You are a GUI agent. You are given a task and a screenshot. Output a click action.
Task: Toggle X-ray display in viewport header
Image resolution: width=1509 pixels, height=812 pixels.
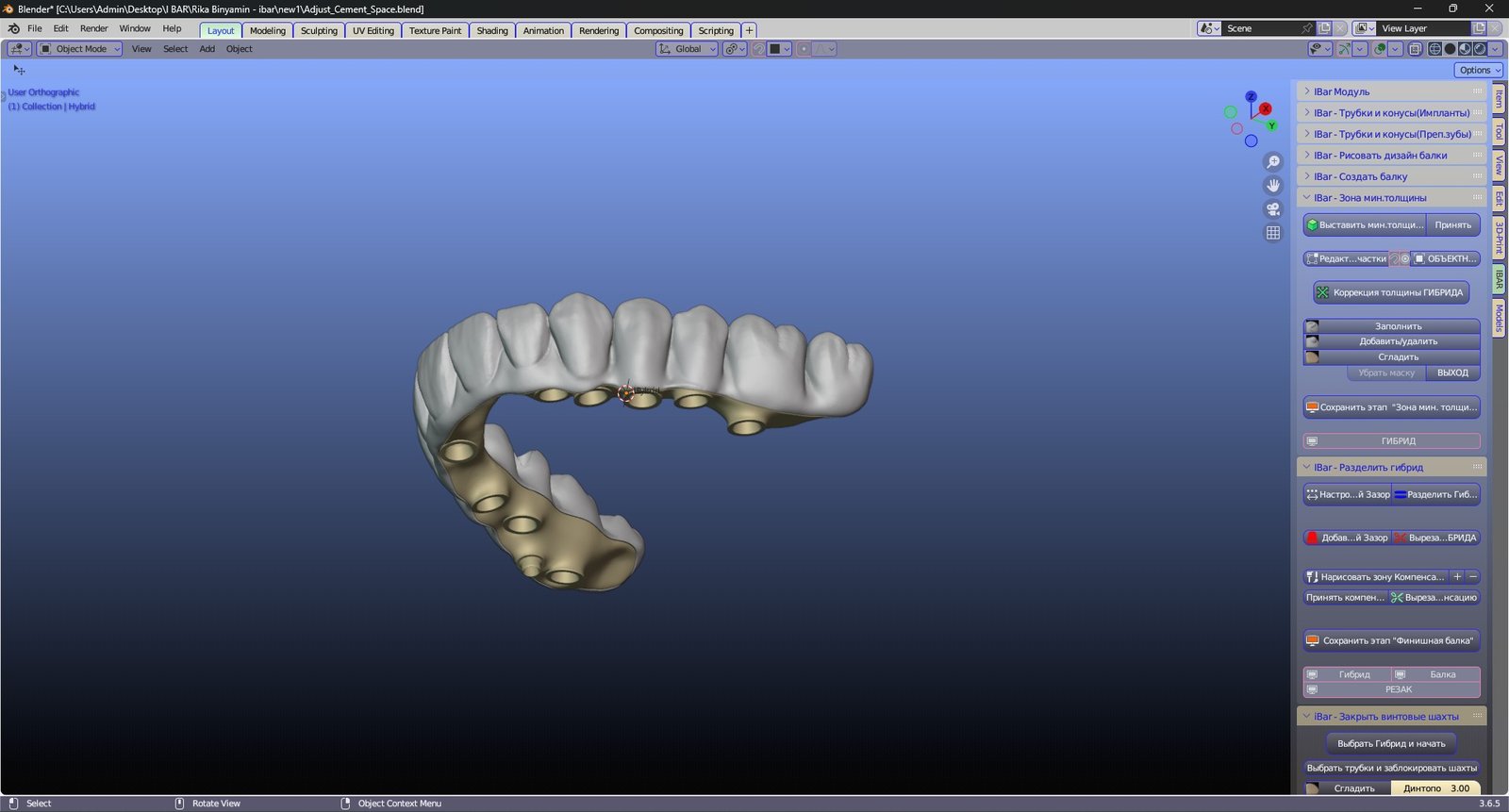click(1416, 49)
